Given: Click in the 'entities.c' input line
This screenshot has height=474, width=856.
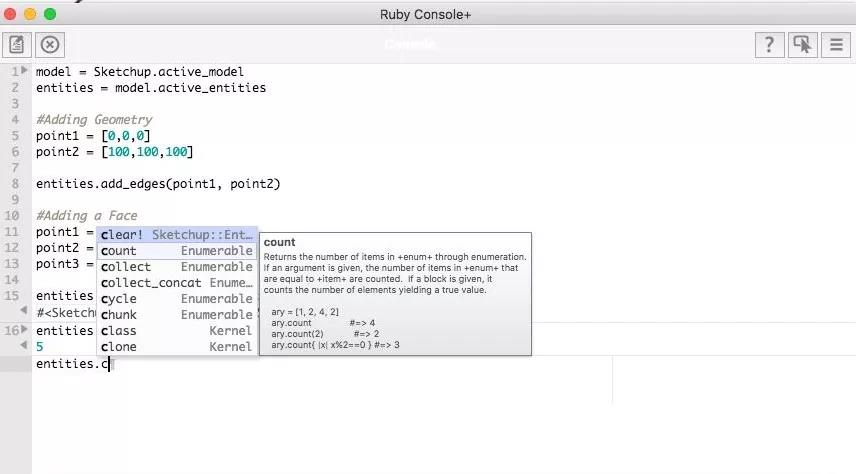Looking at the screenshot, I should (300, 364).
